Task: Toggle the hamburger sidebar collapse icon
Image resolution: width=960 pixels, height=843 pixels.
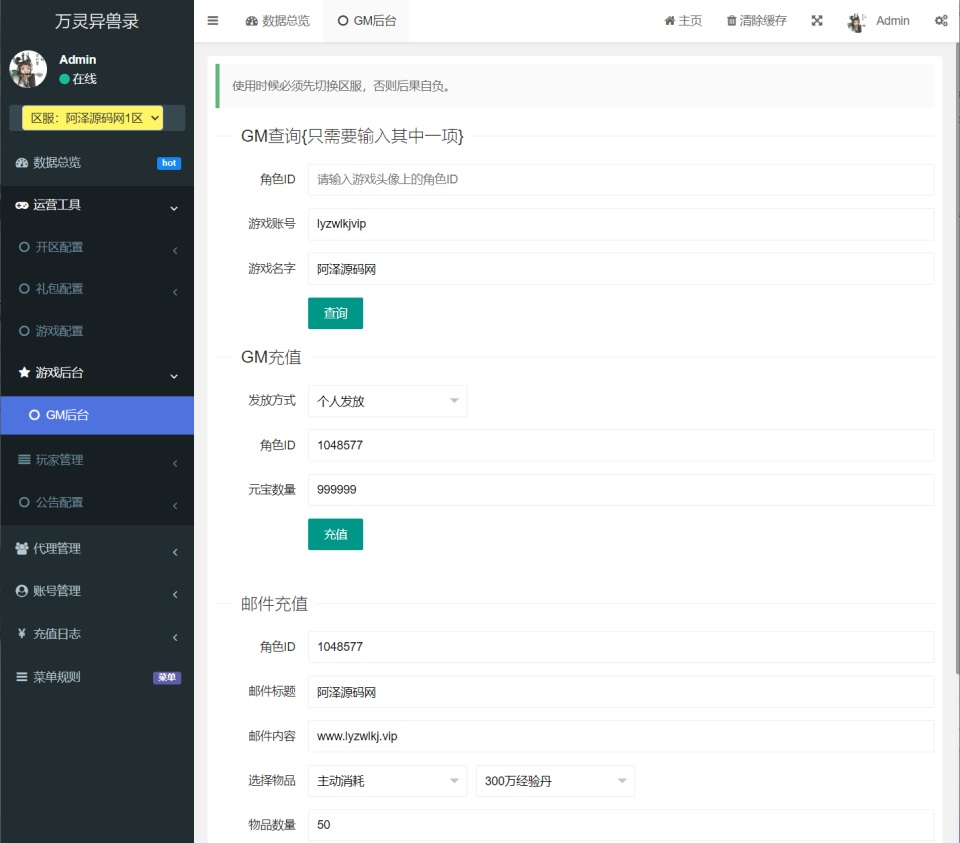Action: [212, 21]
